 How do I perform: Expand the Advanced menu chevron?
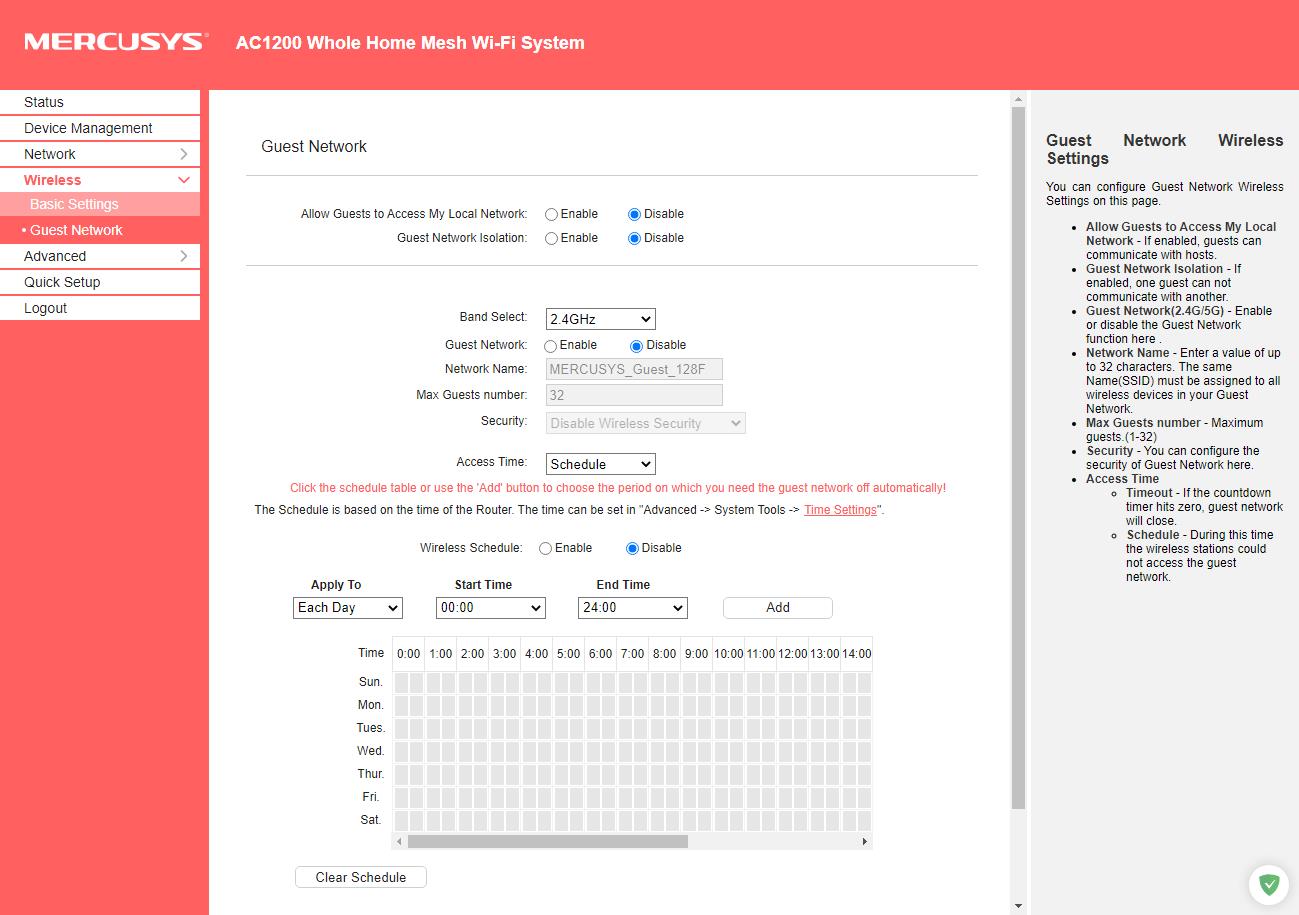183,256
